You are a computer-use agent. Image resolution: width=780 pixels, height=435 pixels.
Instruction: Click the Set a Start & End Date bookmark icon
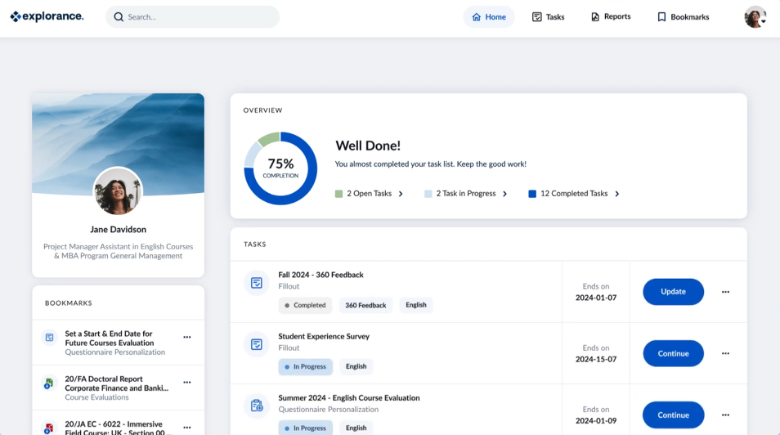pyautogui.click(x=49, y=337)
